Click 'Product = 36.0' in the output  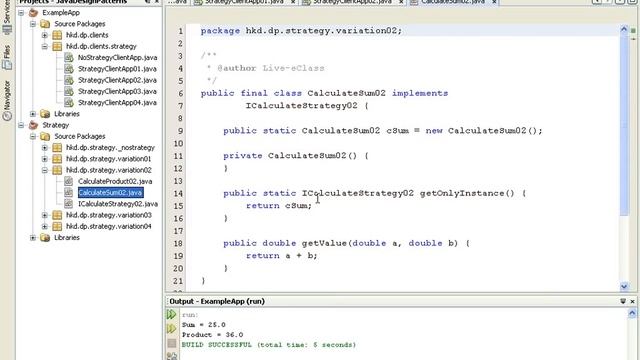pos(212,335)
